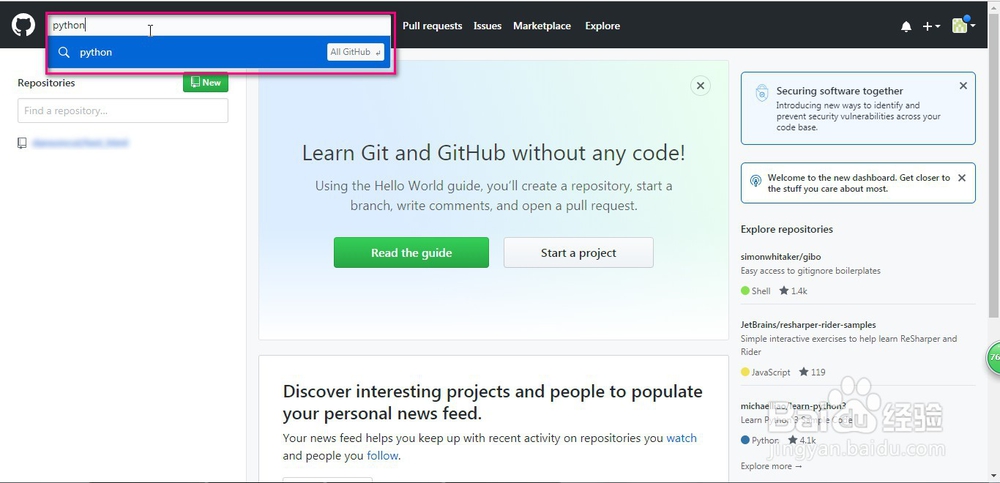The width and height of the screenshot is (1000, 483).
Task: Close the Securing software together notice
Action: point(963,86)
